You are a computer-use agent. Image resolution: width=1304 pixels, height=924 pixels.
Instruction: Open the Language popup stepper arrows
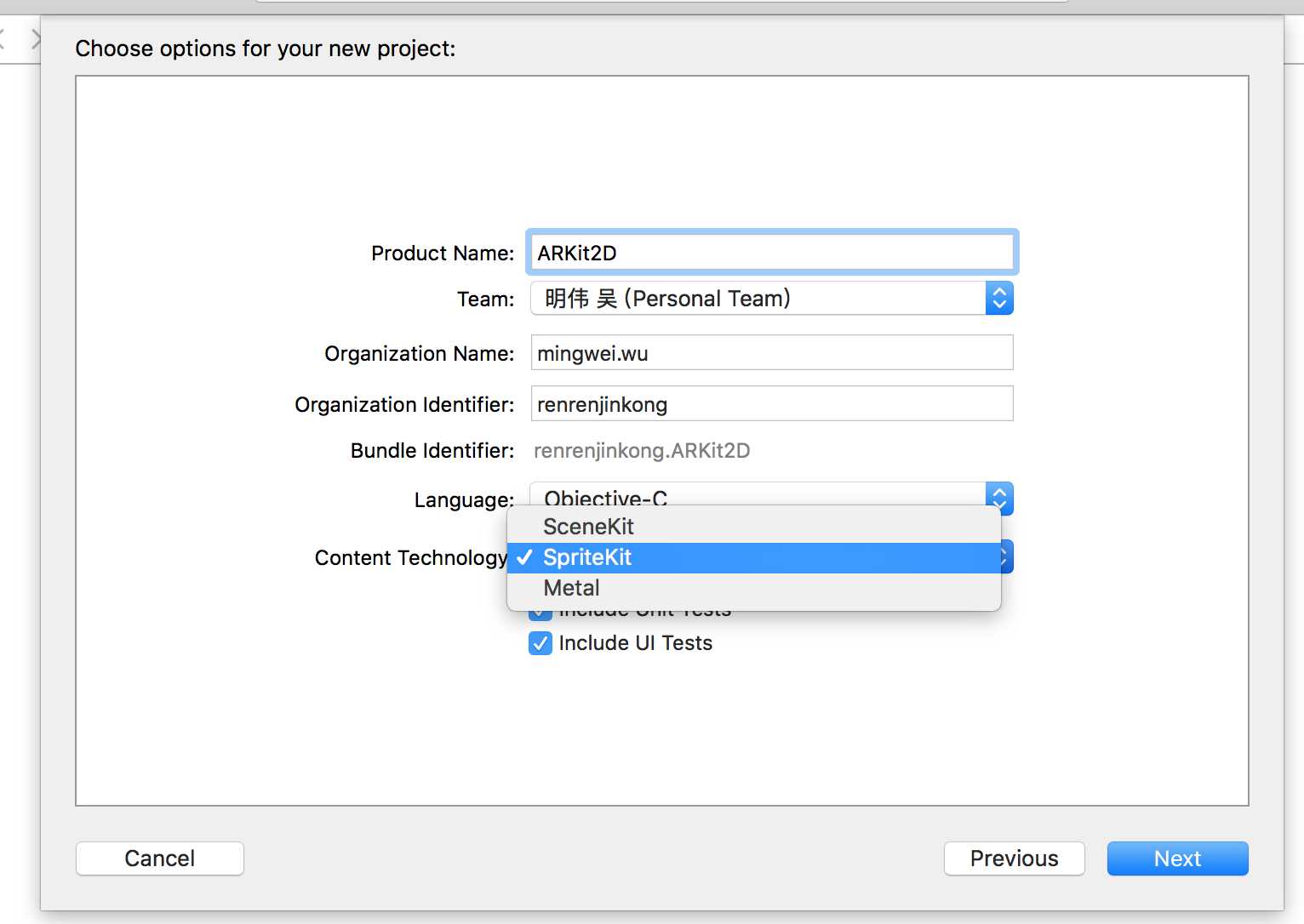[x=999, y=496]
